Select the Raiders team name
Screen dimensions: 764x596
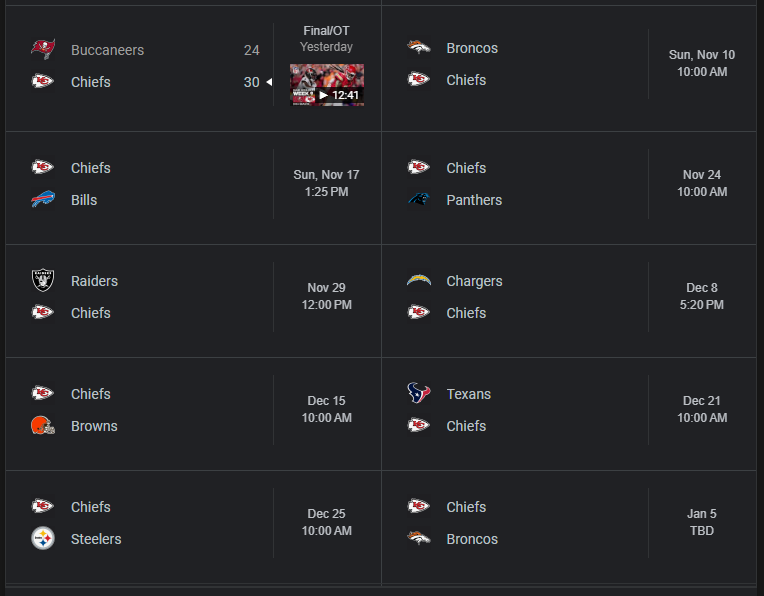[94, 281]
